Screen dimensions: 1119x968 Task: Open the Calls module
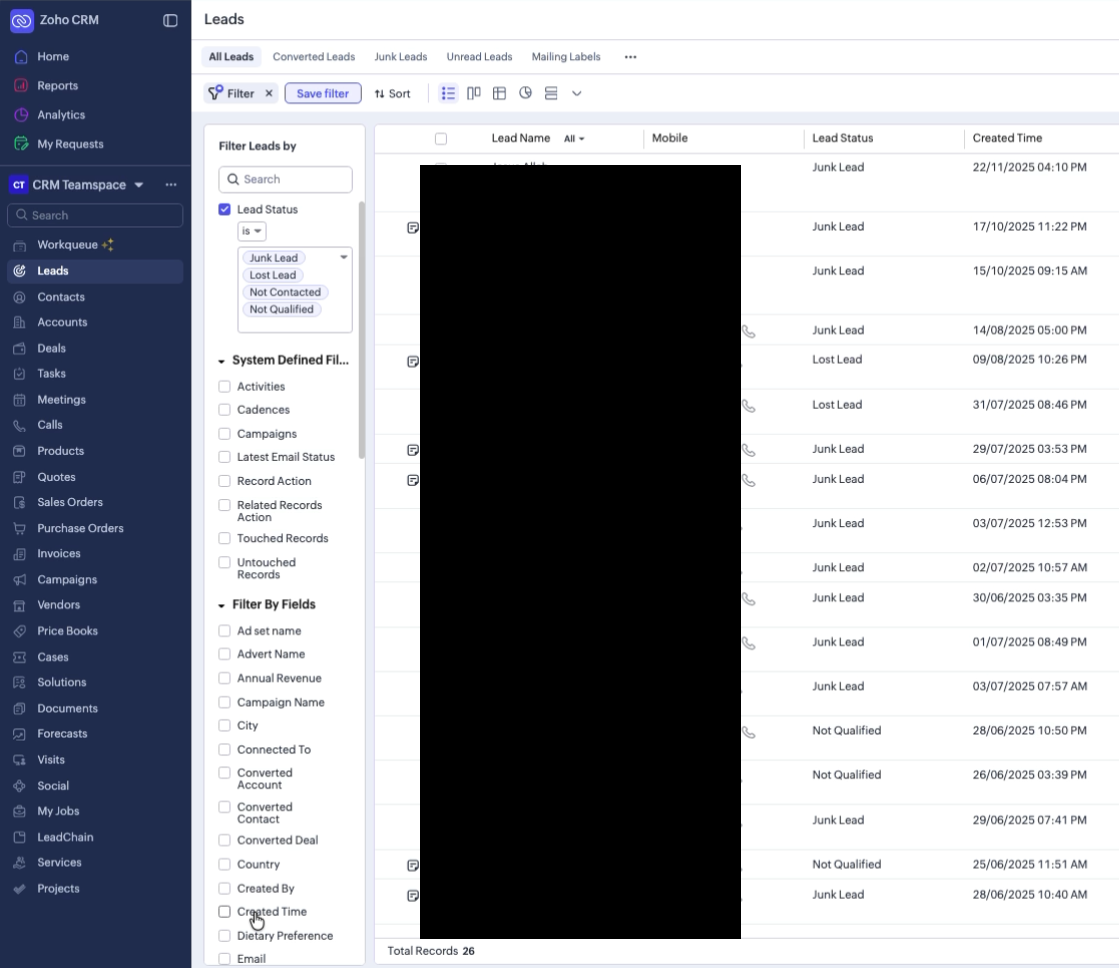coord(50,425)
